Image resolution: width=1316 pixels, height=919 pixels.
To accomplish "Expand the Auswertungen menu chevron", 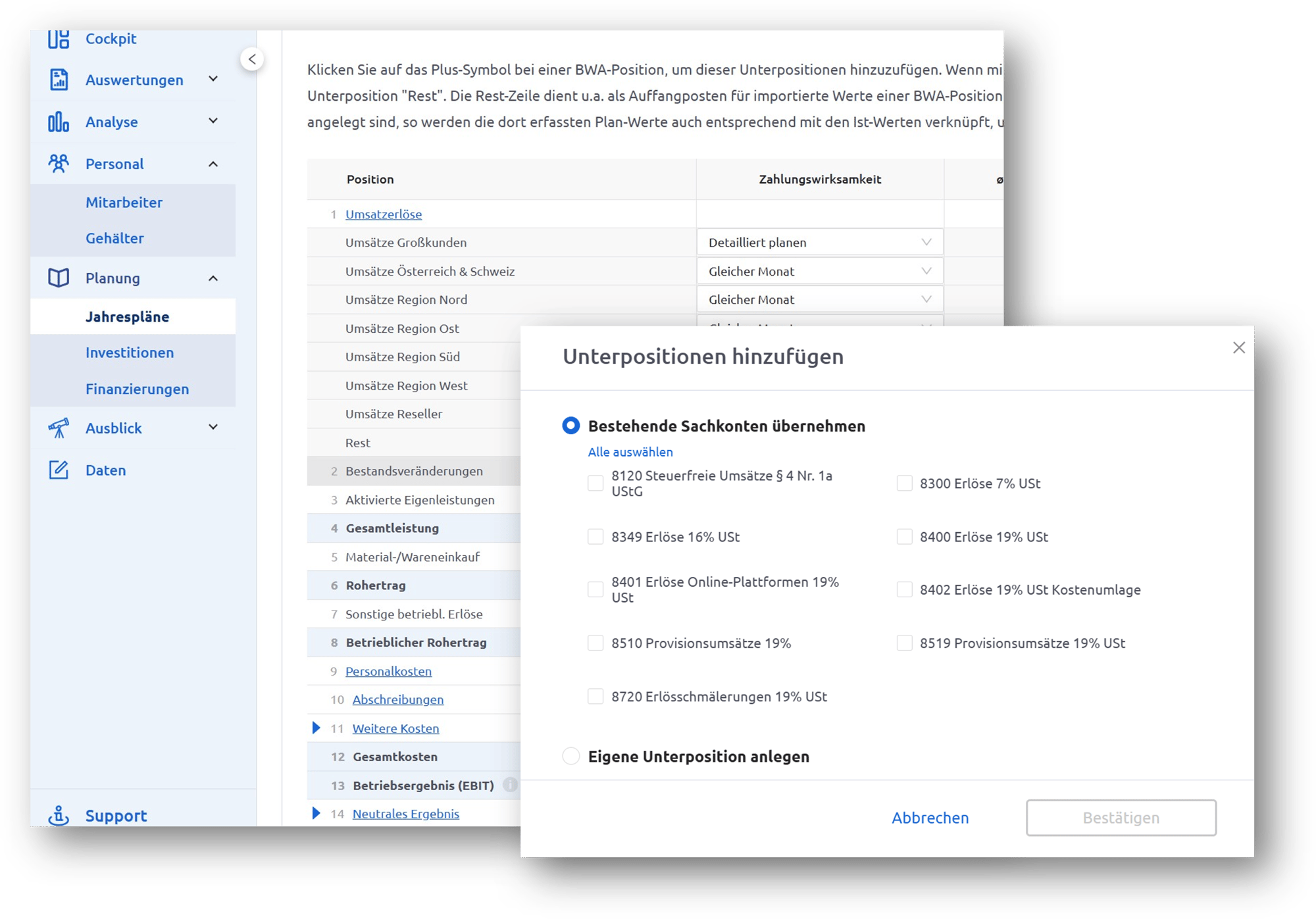I will [x=213, y=79].
